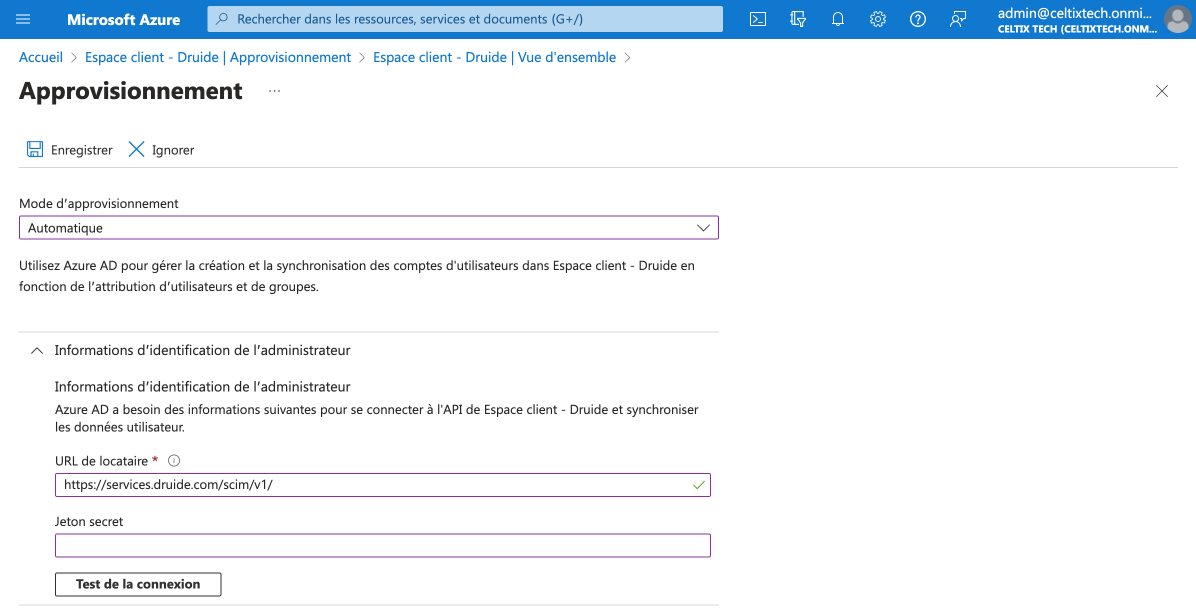The image size is (1196, 614).
Task: Click the info icon beside URL de locataire
Action: (x=174, y=461)
